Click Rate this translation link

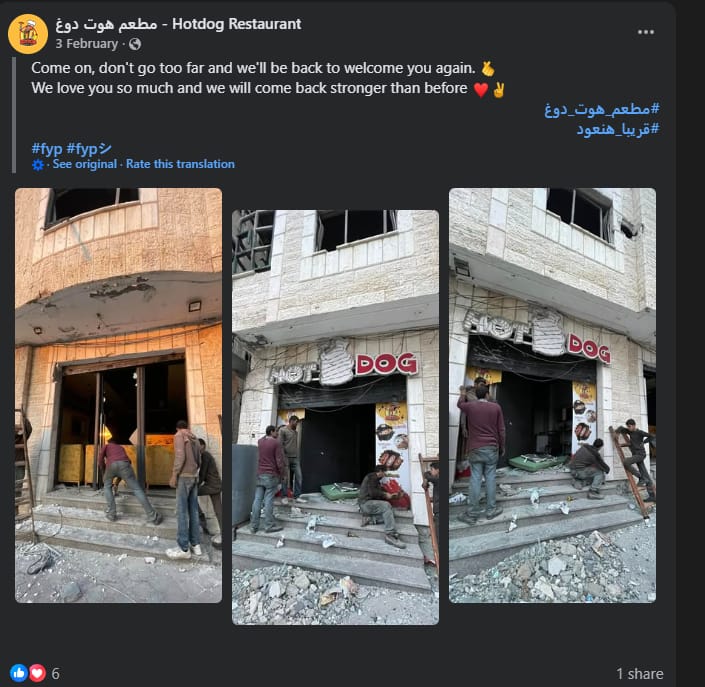[180, 164]
